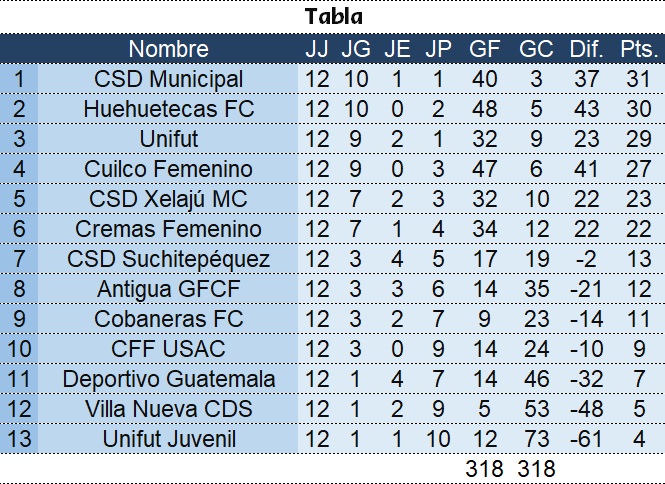Image resolution: width=665 pixels, height=484 pixels.
Task: Select the Cuilco Femenino cell
Action: [x=168, y=169]
